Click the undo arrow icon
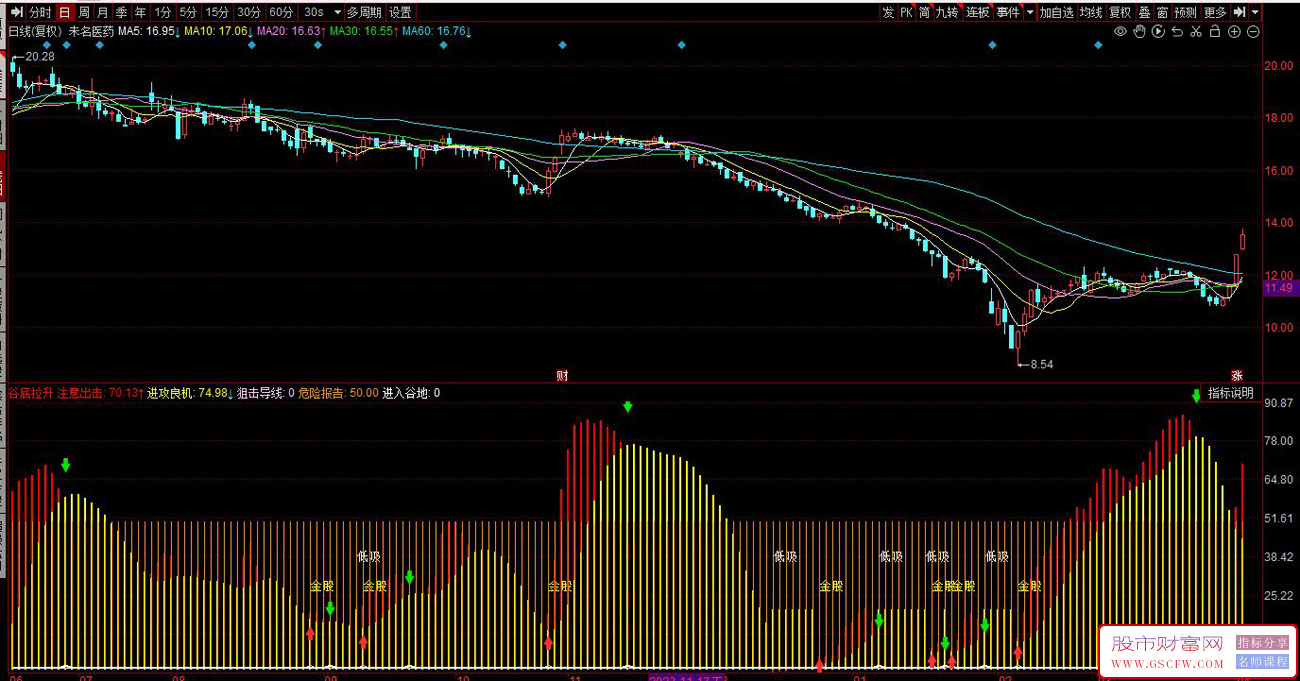This screenshot has width=1300, height=681. (x=1177, y=32)
